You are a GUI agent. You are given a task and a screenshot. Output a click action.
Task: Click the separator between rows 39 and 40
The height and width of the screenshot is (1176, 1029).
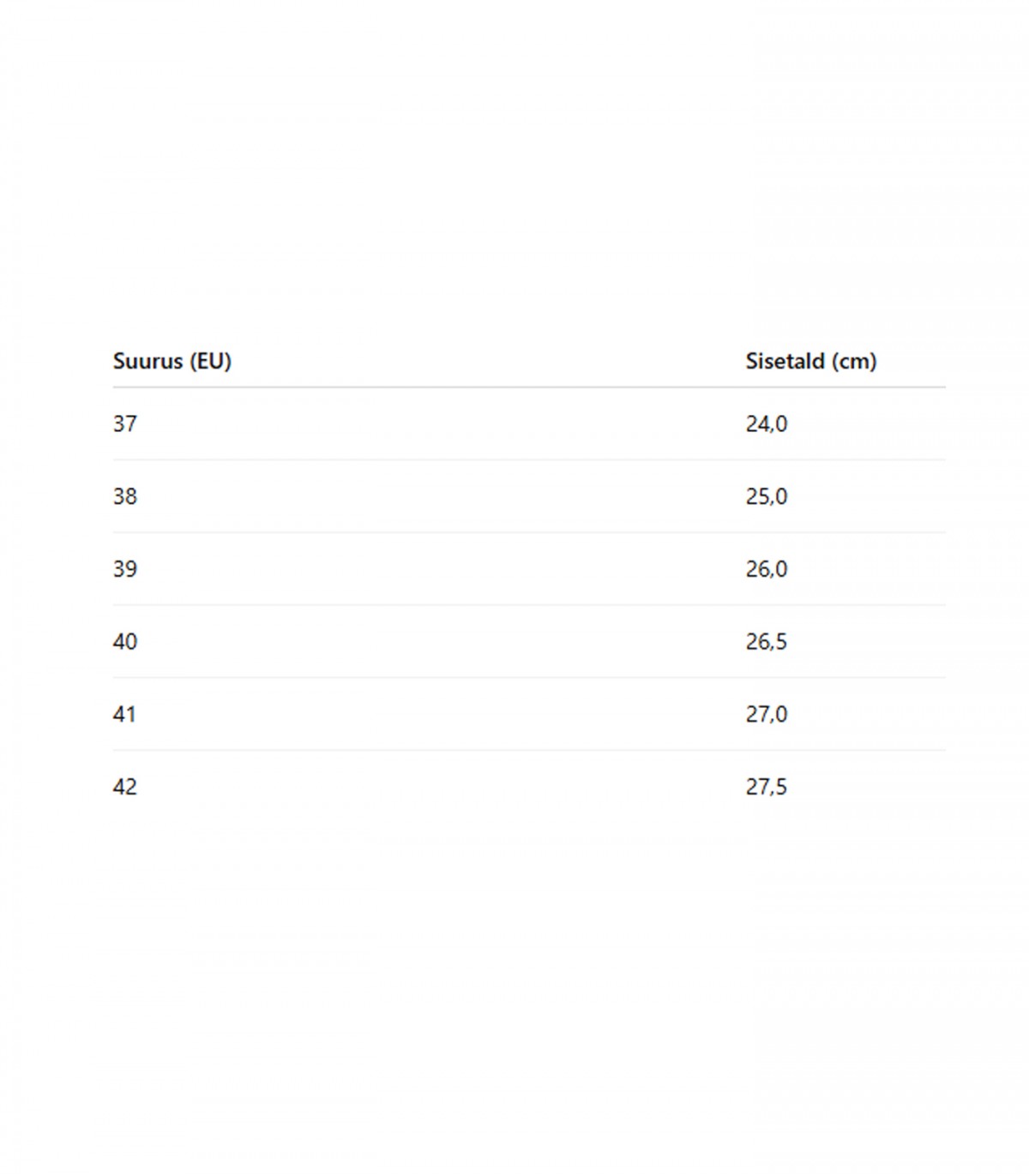pyautogui.click(x=528, y=605)
